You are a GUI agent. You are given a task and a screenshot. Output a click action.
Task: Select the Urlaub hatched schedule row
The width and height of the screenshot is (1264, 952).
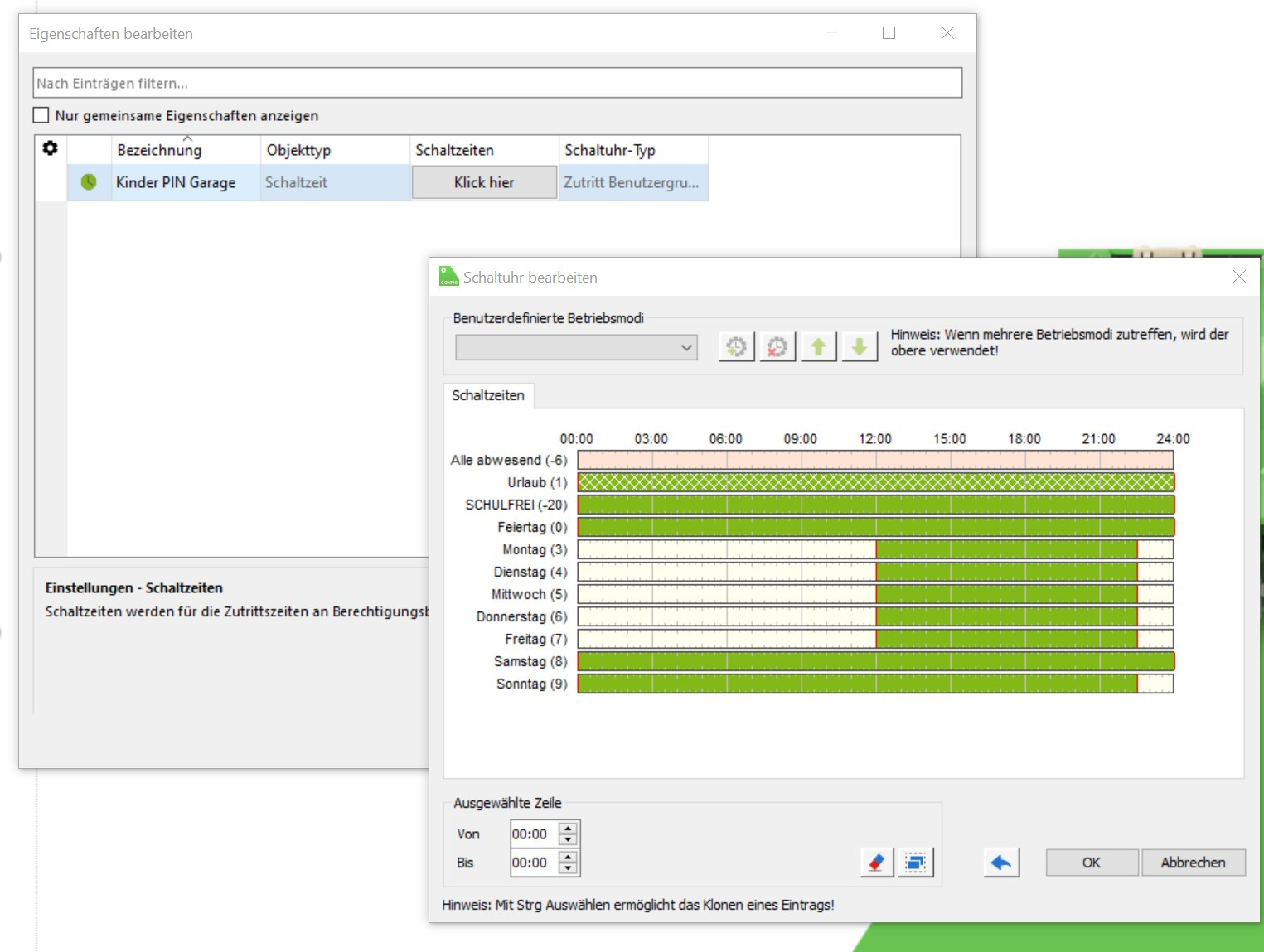(x=874, y=482)
